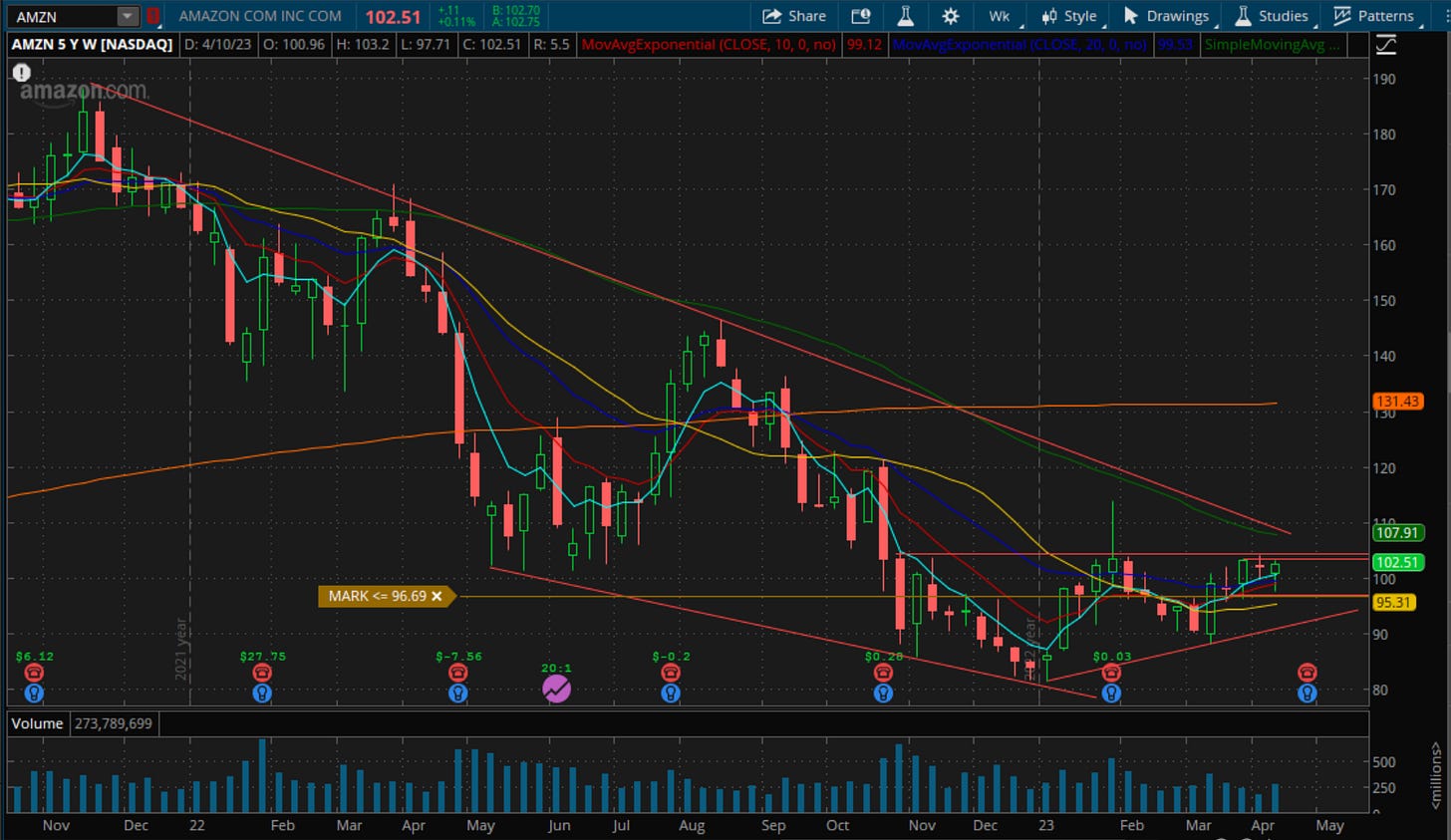Image resolution: width=1451 pixels, height=840 pixels.
Task: Click the orange 131.43 price bubble
Action: click(1397, 402)
